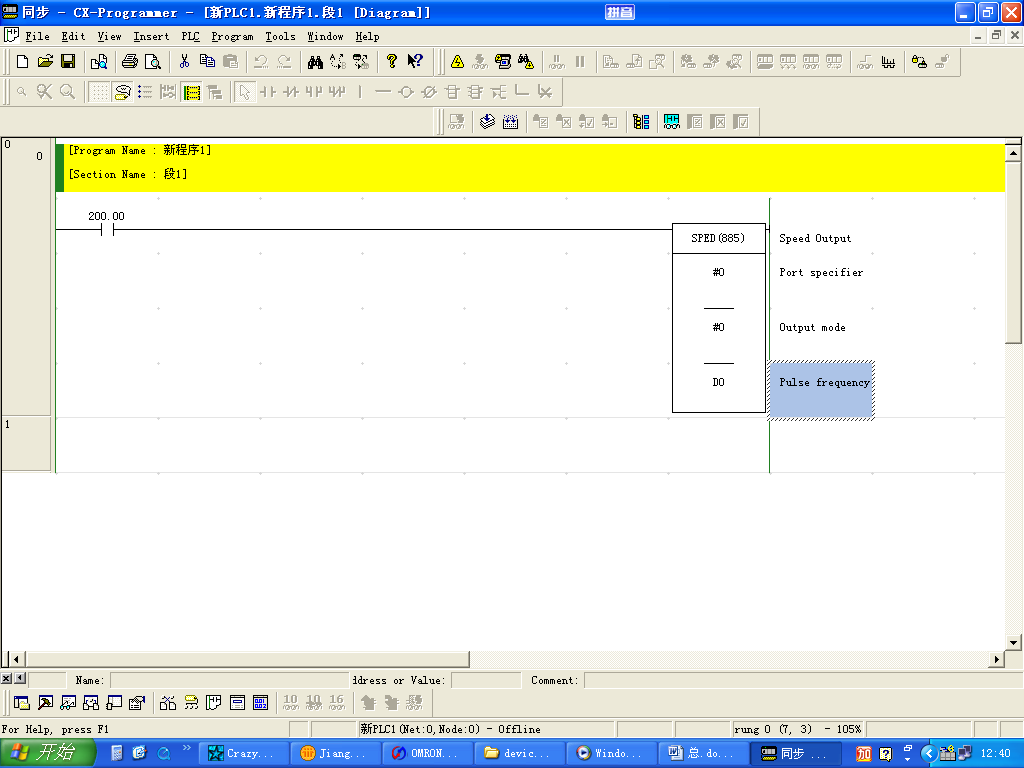Click the Paste icon

230,61
